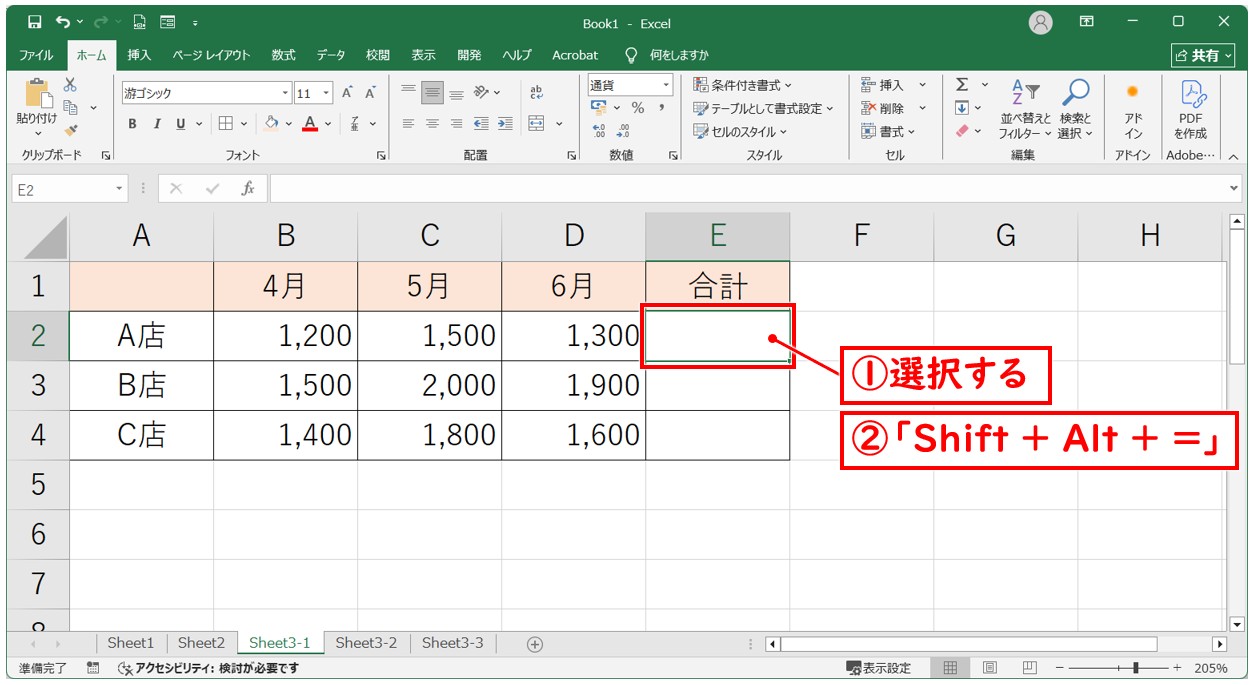Increase decimal places
The height and width of the screenshot is (685, 1254).
pyautogui.click(x=599, y=131)
